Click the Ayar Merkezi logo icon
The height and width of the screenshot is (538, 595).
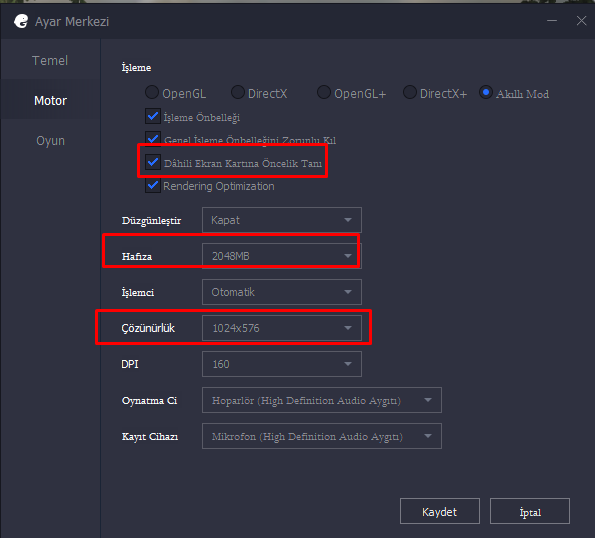coord(21,22)
